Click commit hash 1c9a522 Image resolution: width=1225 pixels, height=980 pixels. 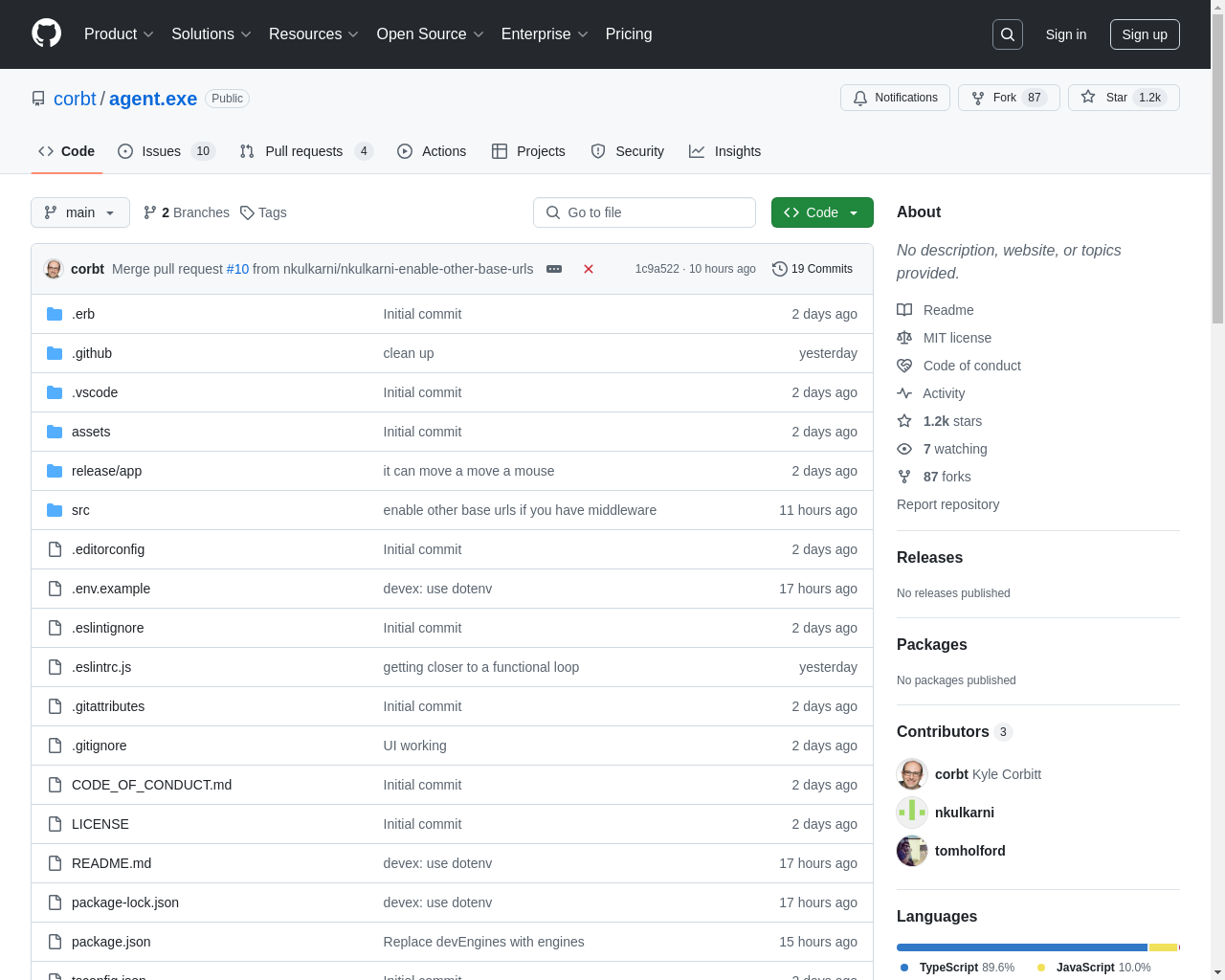point(657,269)
